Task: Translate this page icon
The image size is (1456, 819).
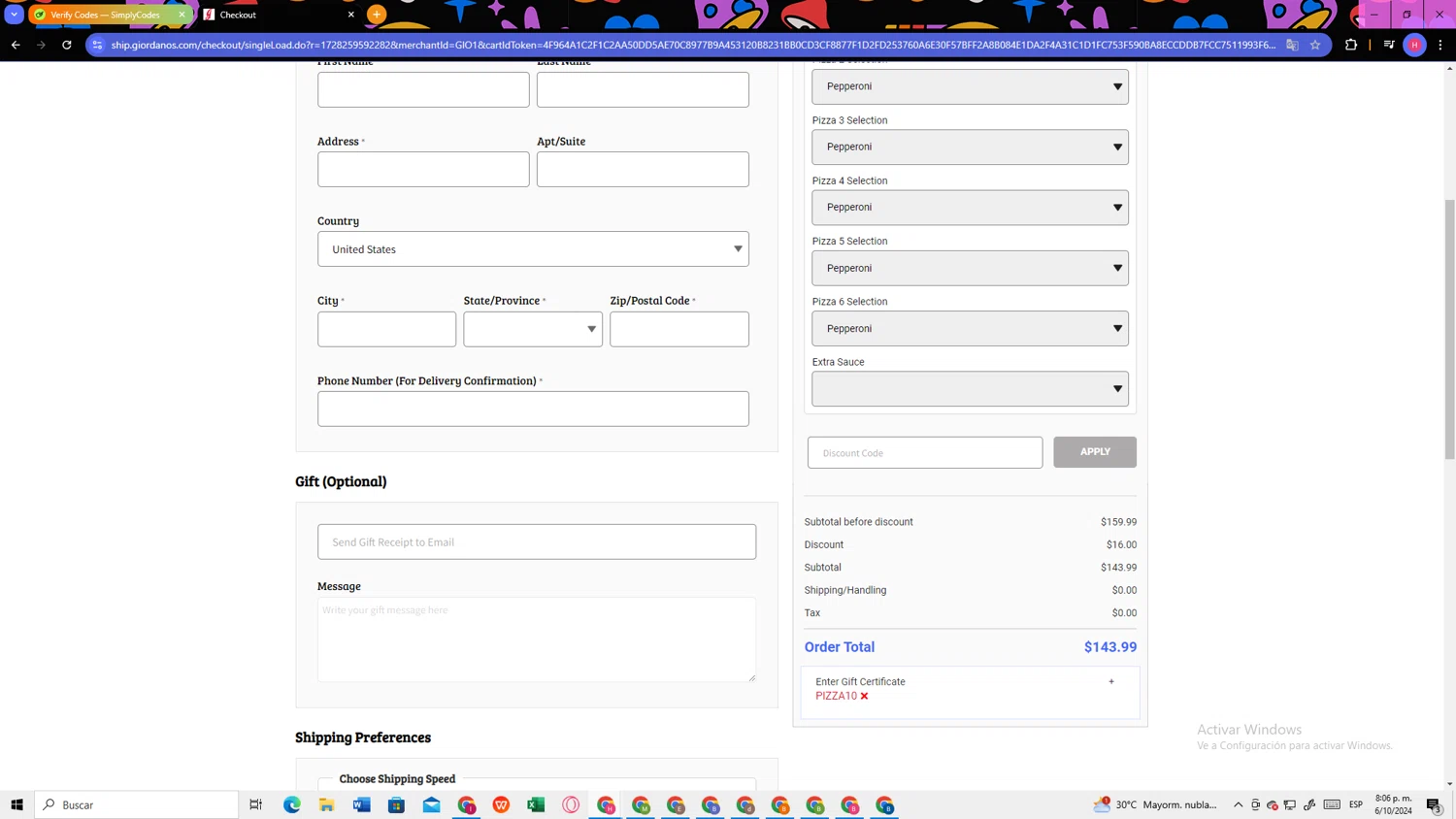Action: click(x=1292, y=45)
